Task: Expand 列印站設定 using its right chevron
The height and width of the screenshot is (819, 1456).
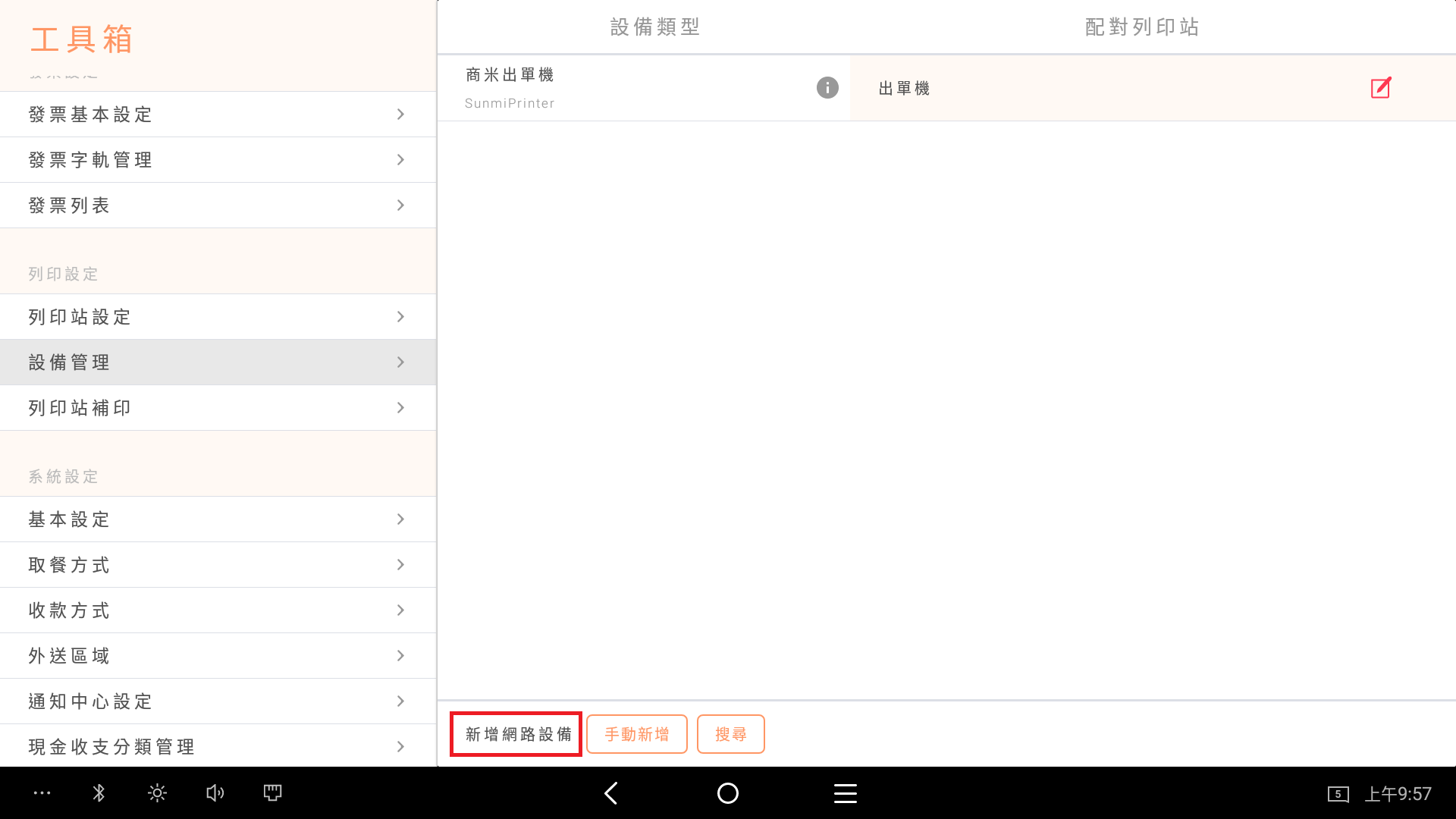Action: coord(400,317)
